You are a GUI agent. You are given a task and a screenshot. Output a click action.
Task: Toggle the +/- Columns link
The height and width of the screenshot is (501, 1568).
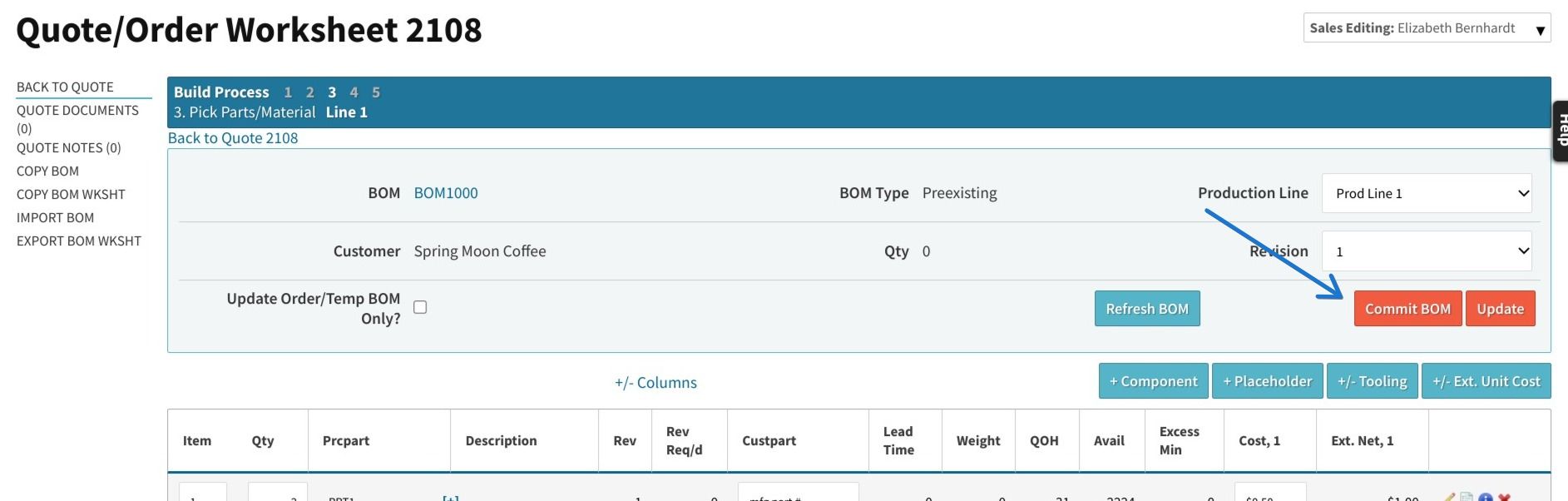655,383
